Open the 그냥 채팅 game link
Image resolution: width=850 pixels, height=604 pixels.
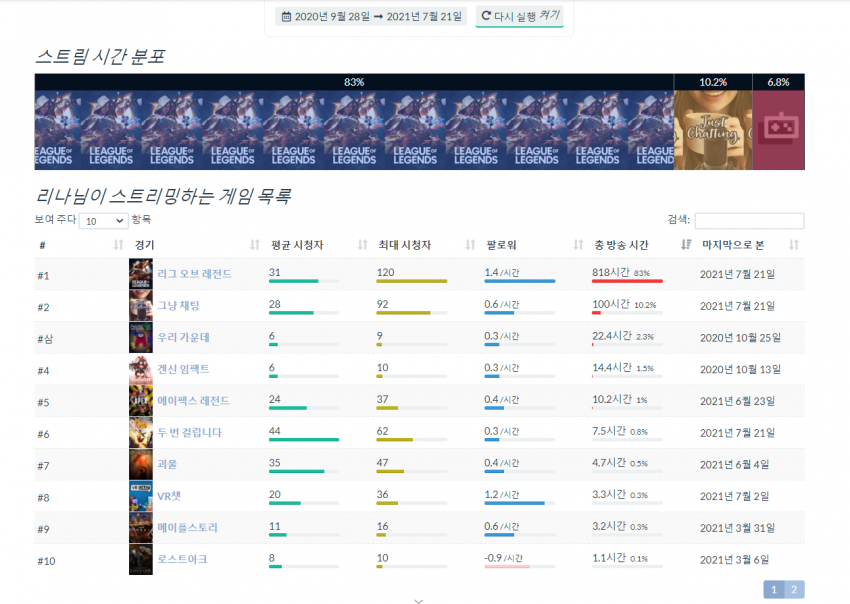tap(178, 305)
